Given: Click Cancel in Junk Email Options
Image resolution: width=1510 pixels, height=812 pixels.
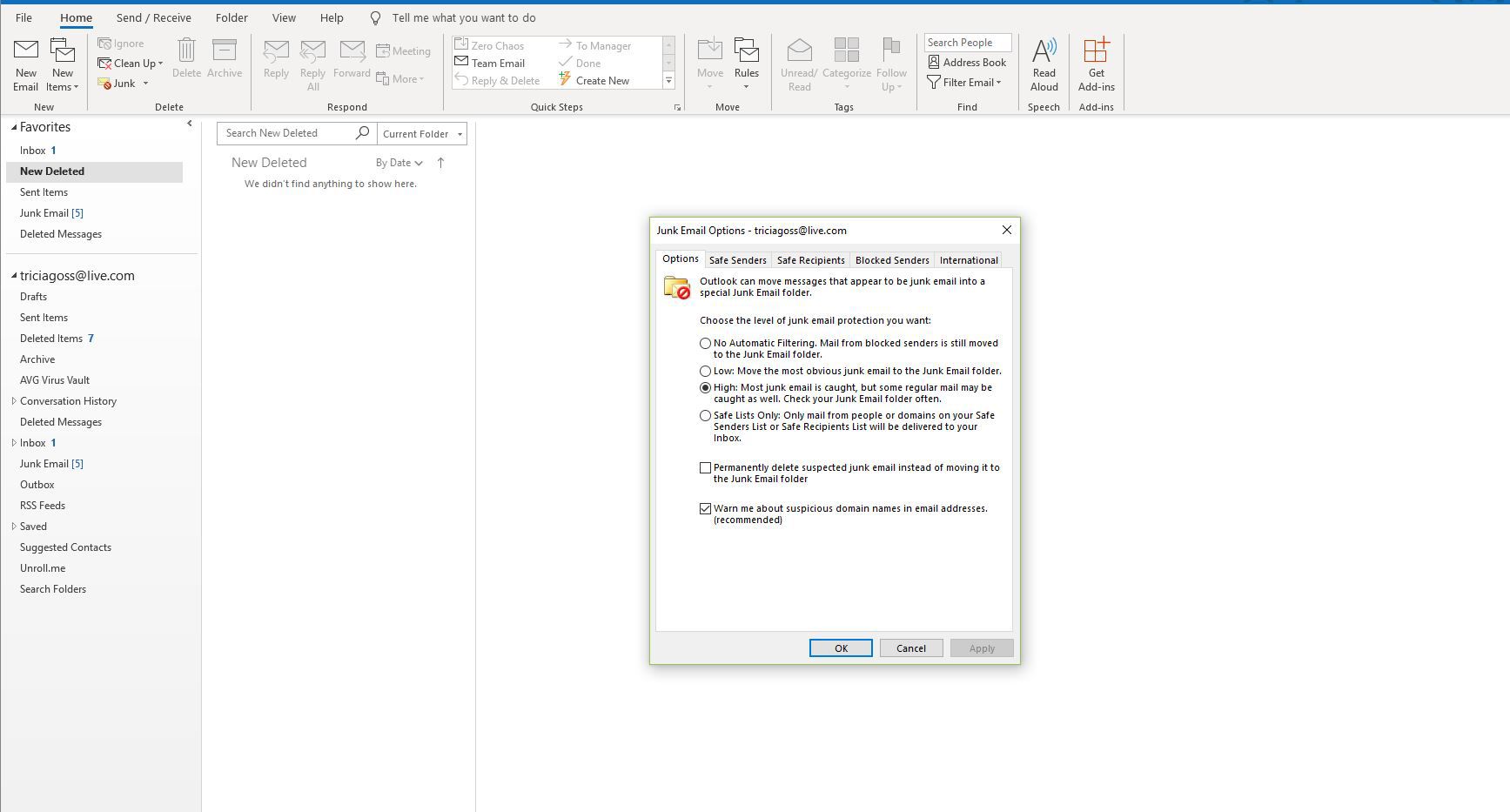Looking at the screenshot, I should [911, 648].
